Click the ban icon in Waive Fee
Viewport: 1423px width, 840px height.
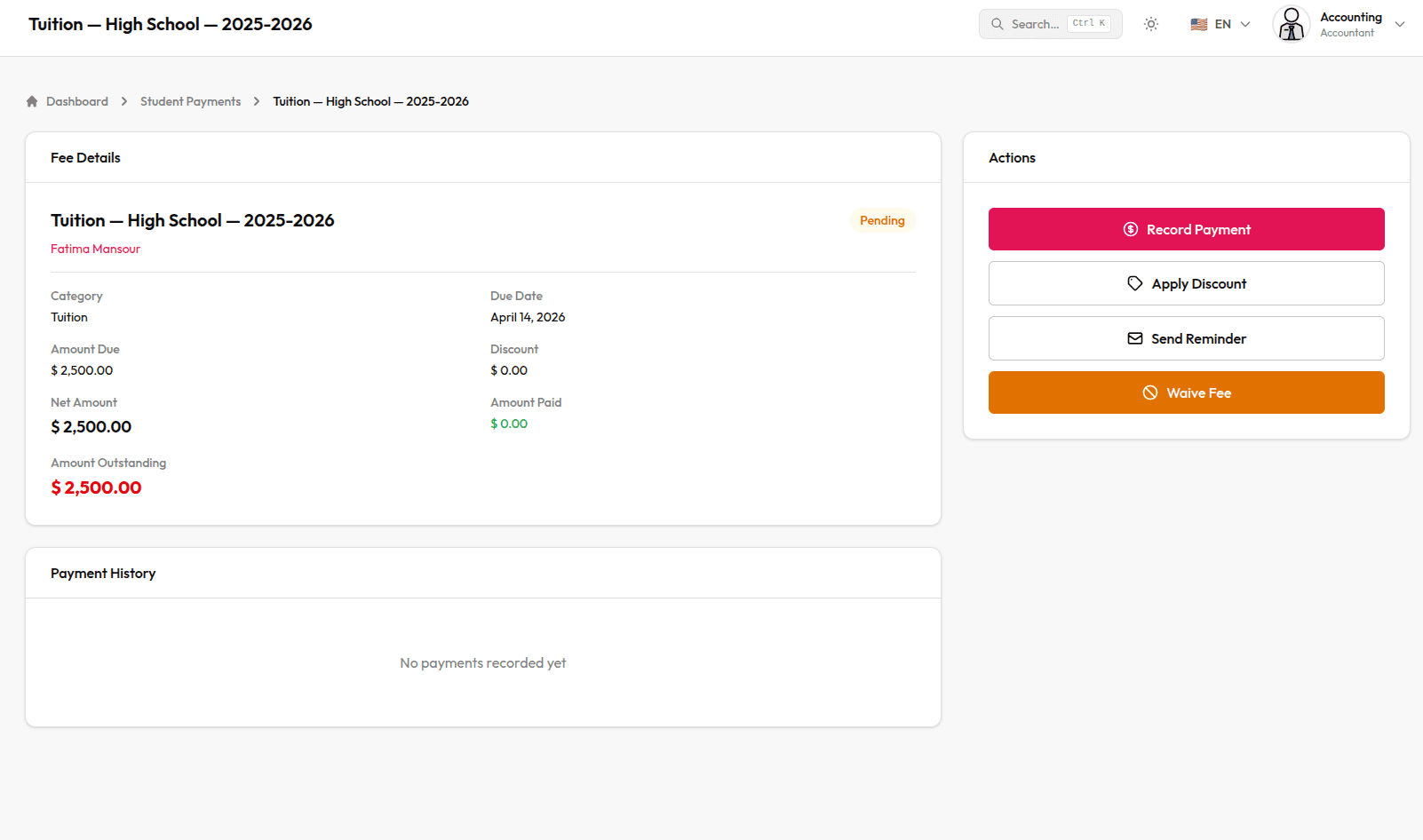(x=1150, y=392)
